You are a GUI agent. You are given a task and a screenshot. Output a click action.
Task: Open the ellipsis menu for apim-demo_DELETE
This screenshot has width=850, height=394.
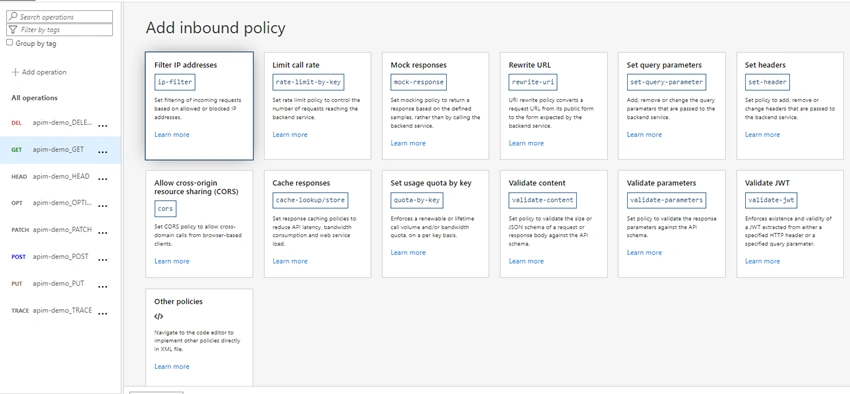coord(102,126)
